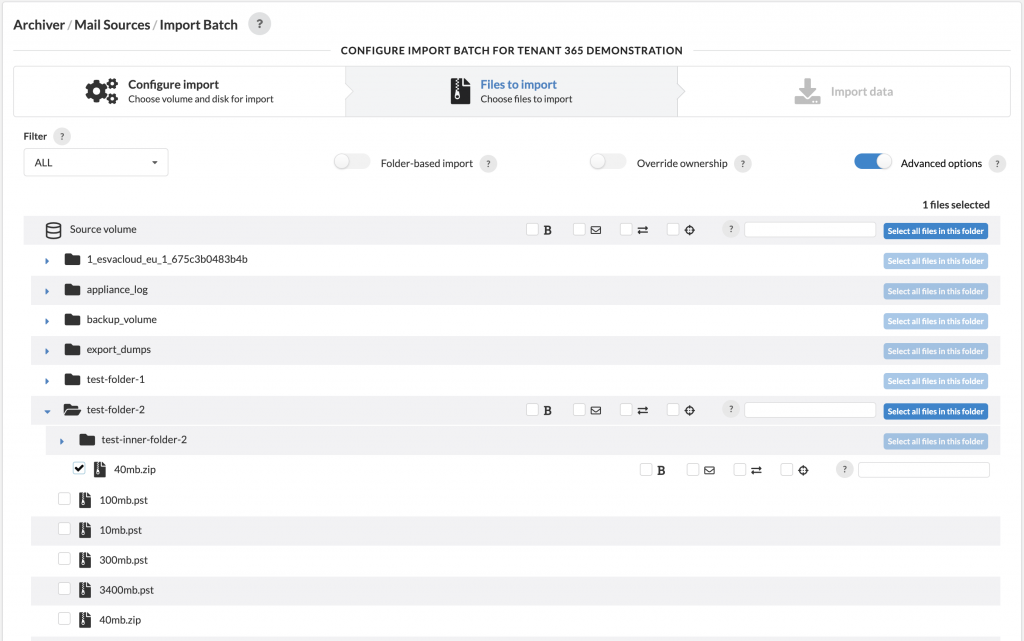
Task: Open help for Folder-based import
Action: click(488, 164)
